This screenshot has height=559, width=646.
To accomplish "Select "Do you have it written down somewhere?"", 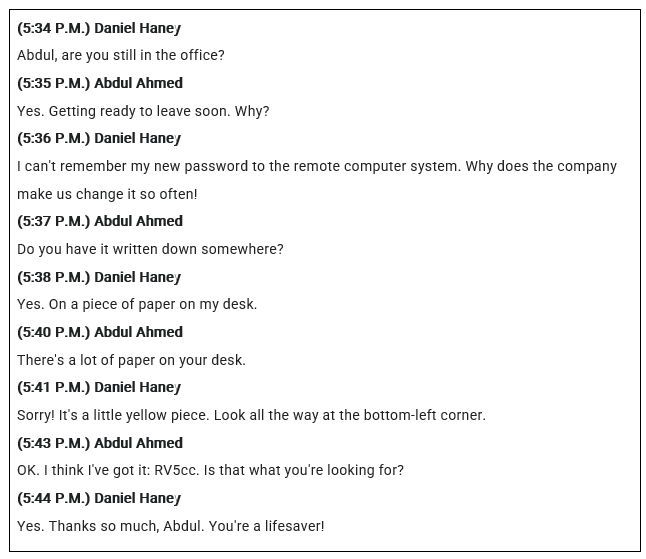I will (x=150, y=249).
